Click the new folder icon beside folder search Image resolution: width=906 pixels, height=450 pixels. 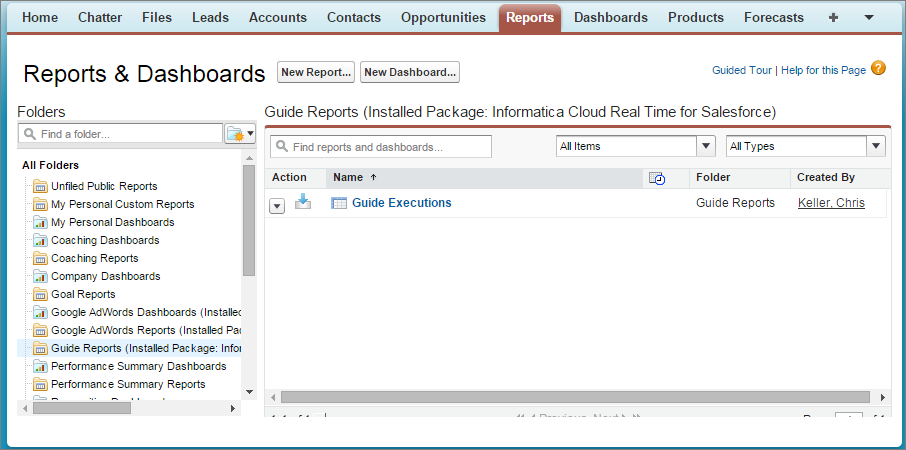(x=240, y=134)
